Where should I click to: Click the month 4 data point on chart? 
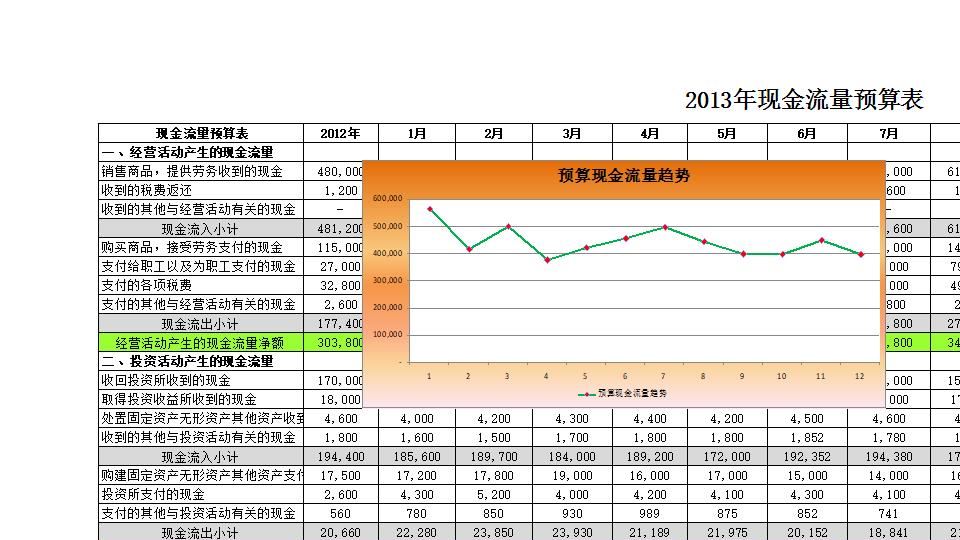[x=547, y=260]
